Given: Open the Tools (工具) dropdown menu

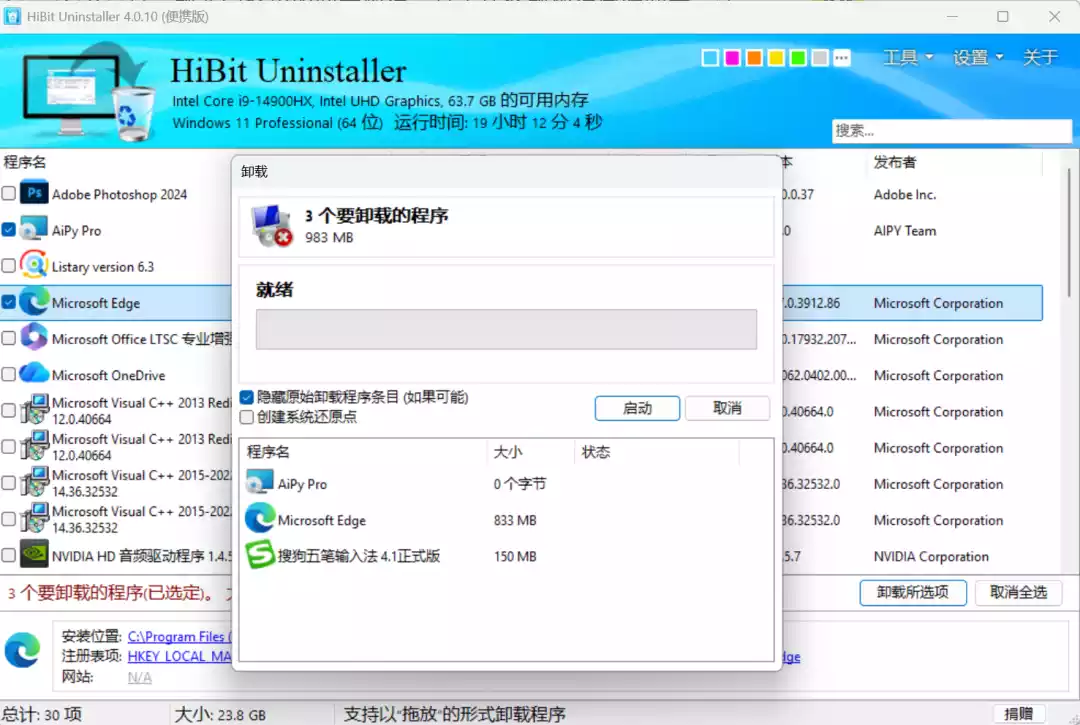Looking at the screenshot, I should (908, 57).
